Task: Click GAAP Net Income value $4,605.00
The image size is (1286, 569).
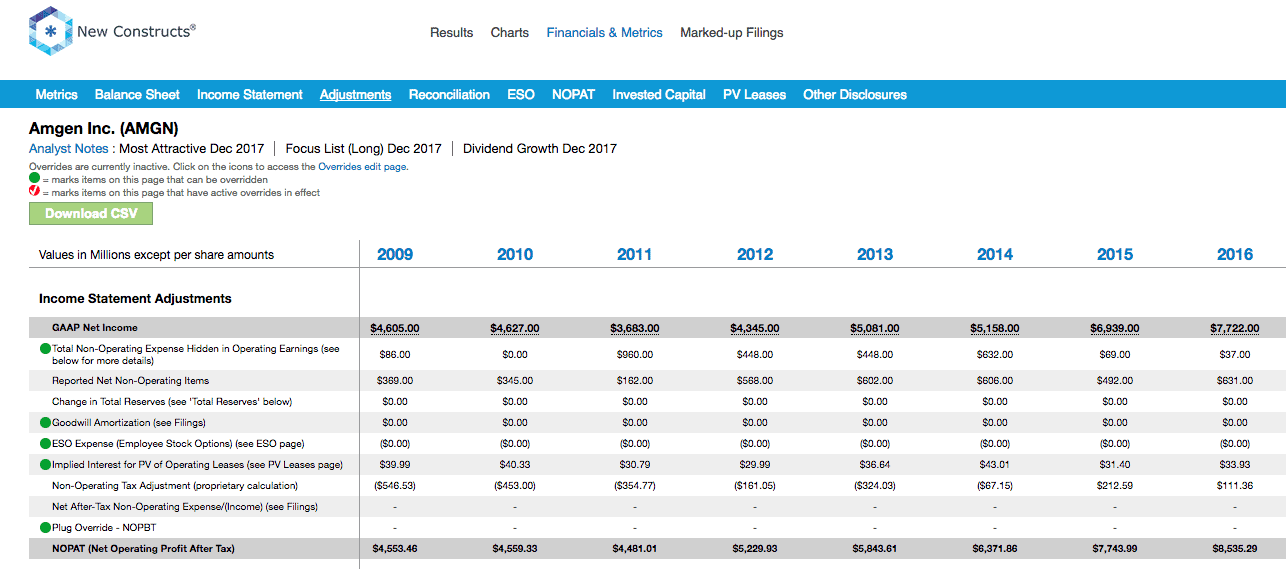Action: [x=395, y=328]
